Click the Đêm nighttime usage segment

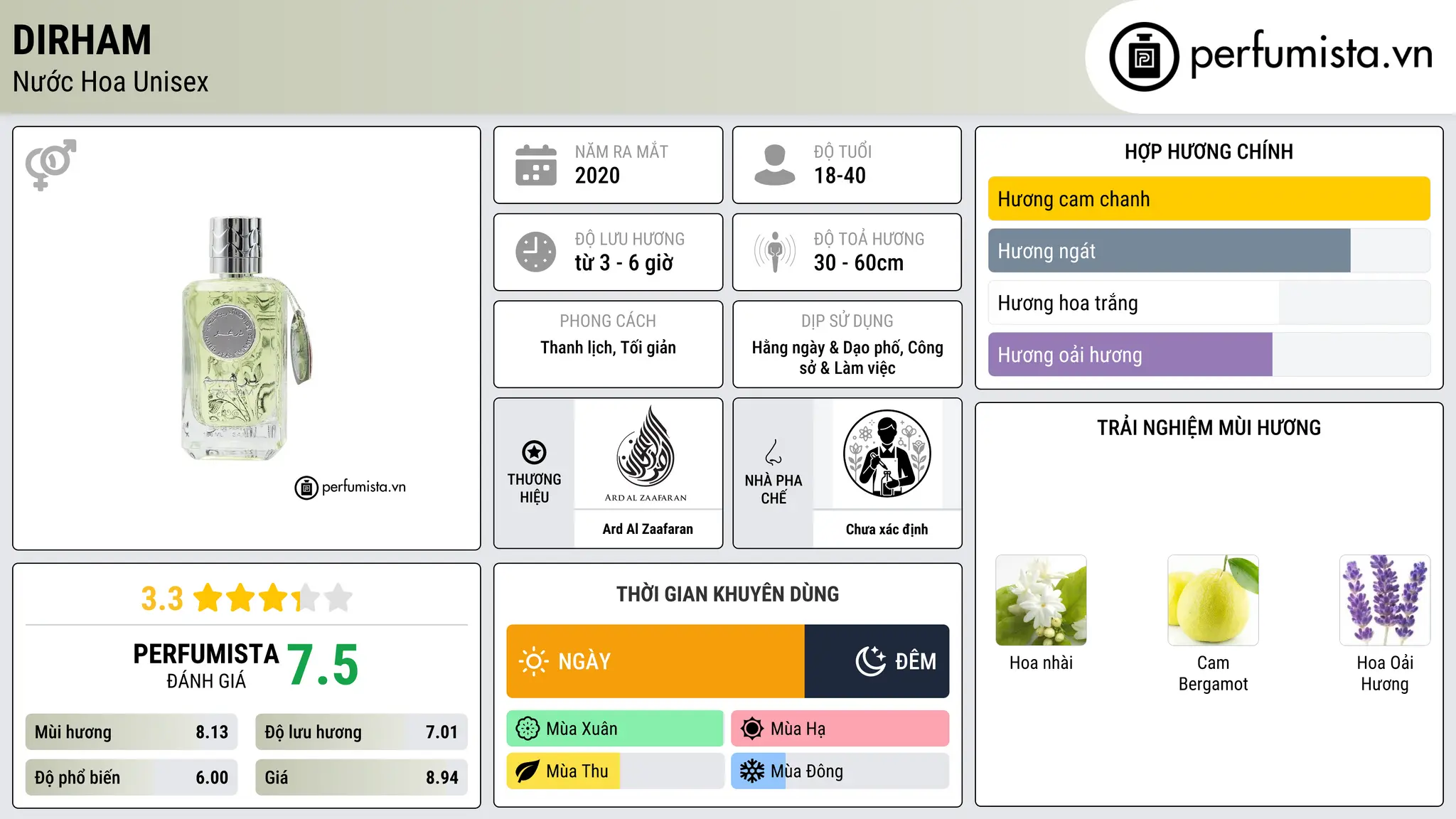(x=877, y=661)
